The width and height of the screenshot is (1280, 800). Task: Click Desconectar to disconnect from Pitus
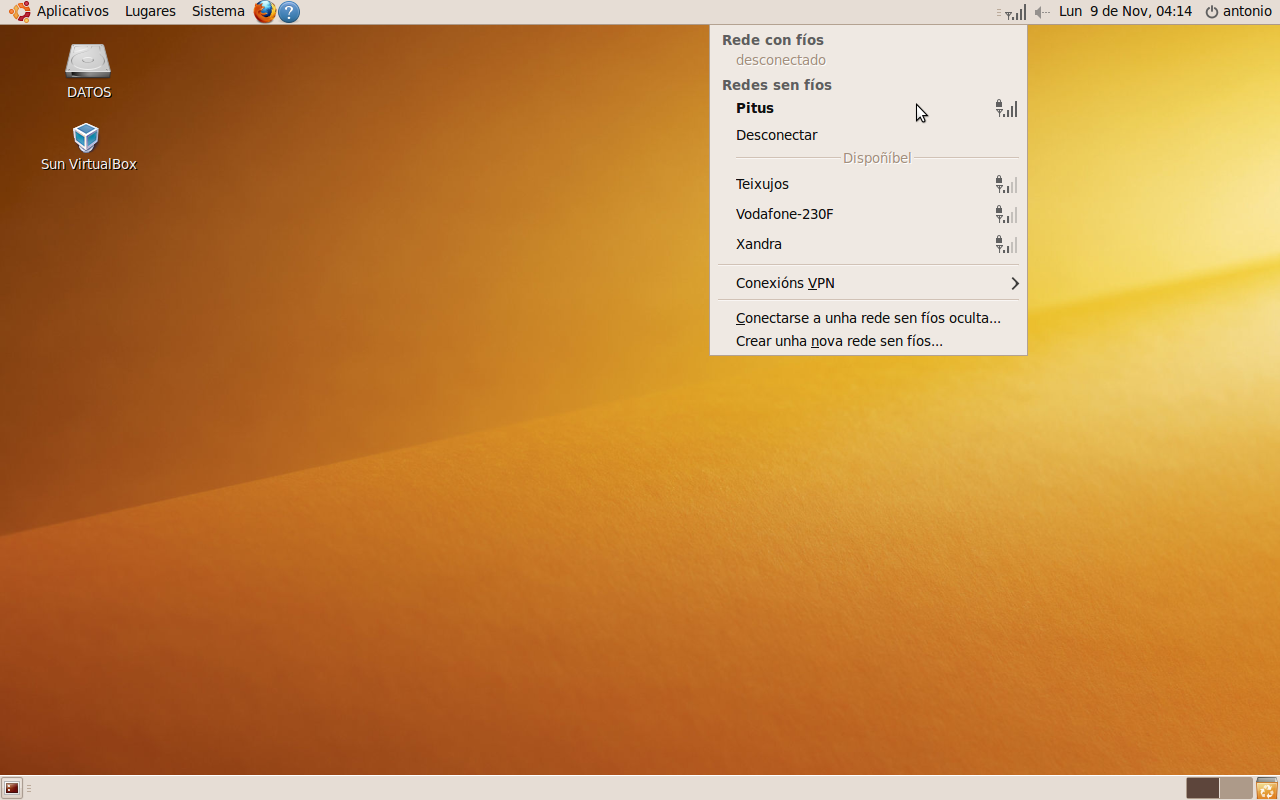(x=776, y=135)
